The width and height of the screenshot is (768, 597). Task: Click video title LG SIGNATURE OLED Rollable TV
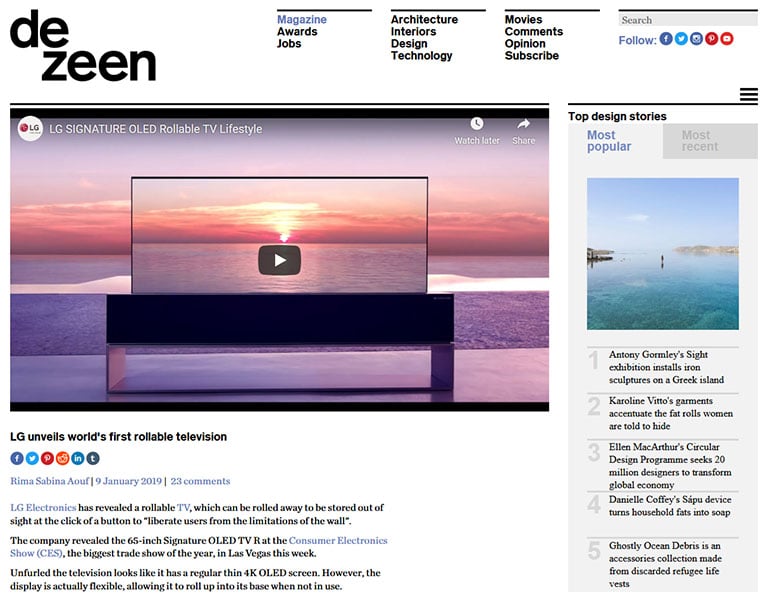155,129
